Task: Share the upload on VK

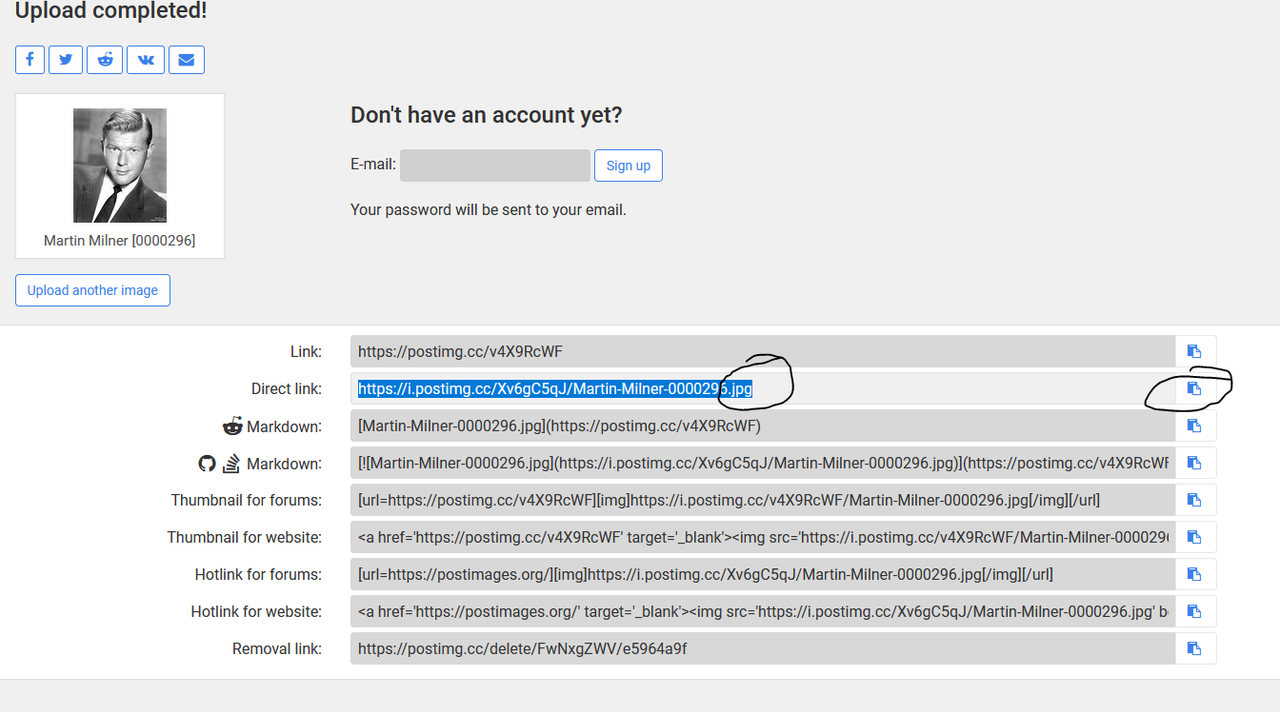Action: pos(145,59)
